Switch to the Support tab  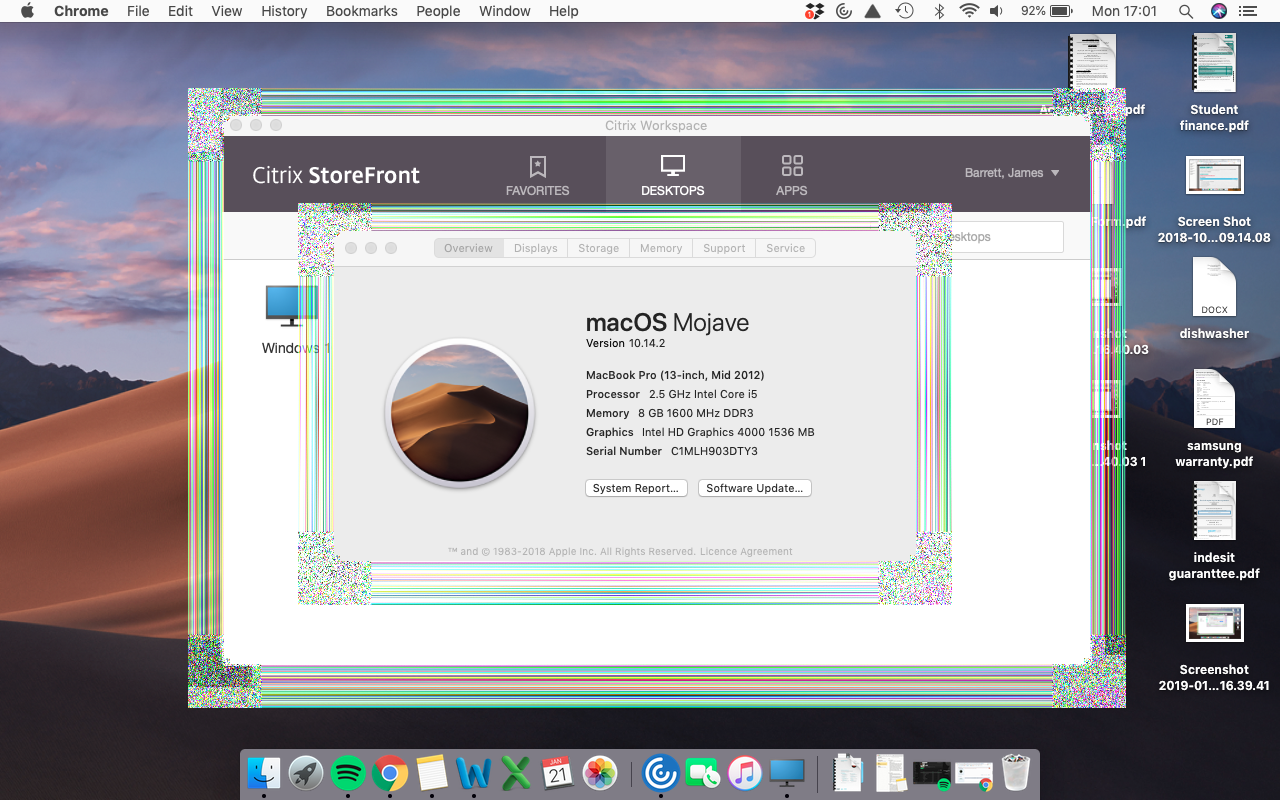(724, 248)
